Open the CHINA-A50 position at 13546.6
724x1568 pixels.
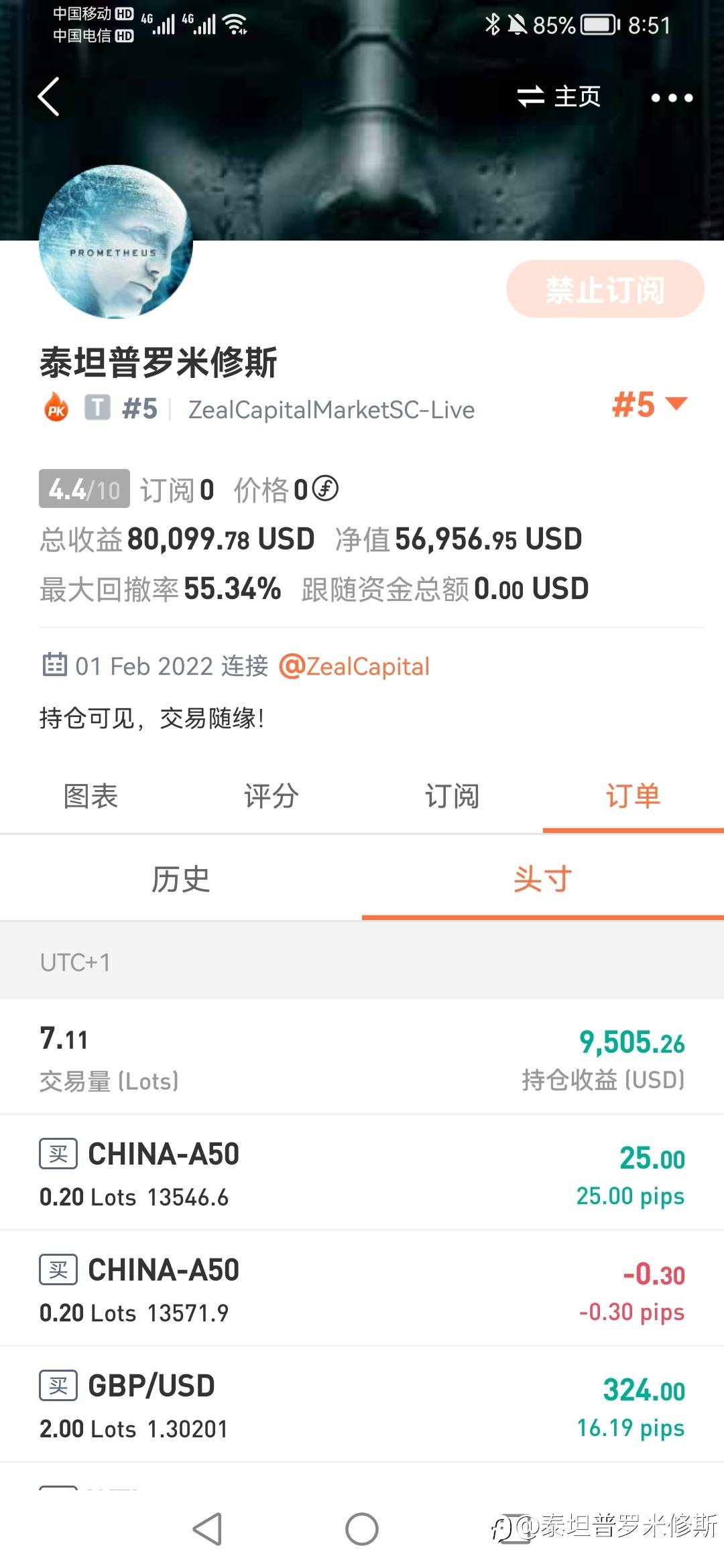pos(362,1173)
